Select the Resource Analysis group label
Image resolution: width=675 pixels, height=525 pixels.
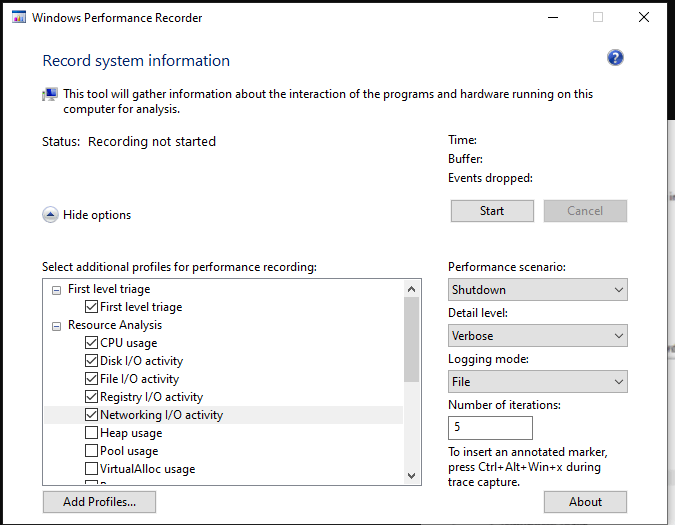pyautogui.click(x=115, y=325)
